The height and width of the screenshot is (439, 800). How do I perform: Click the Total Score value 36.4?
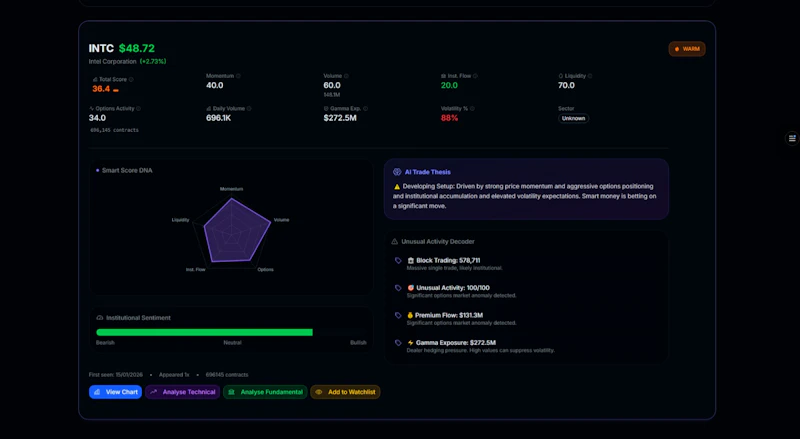click(101, 89)
